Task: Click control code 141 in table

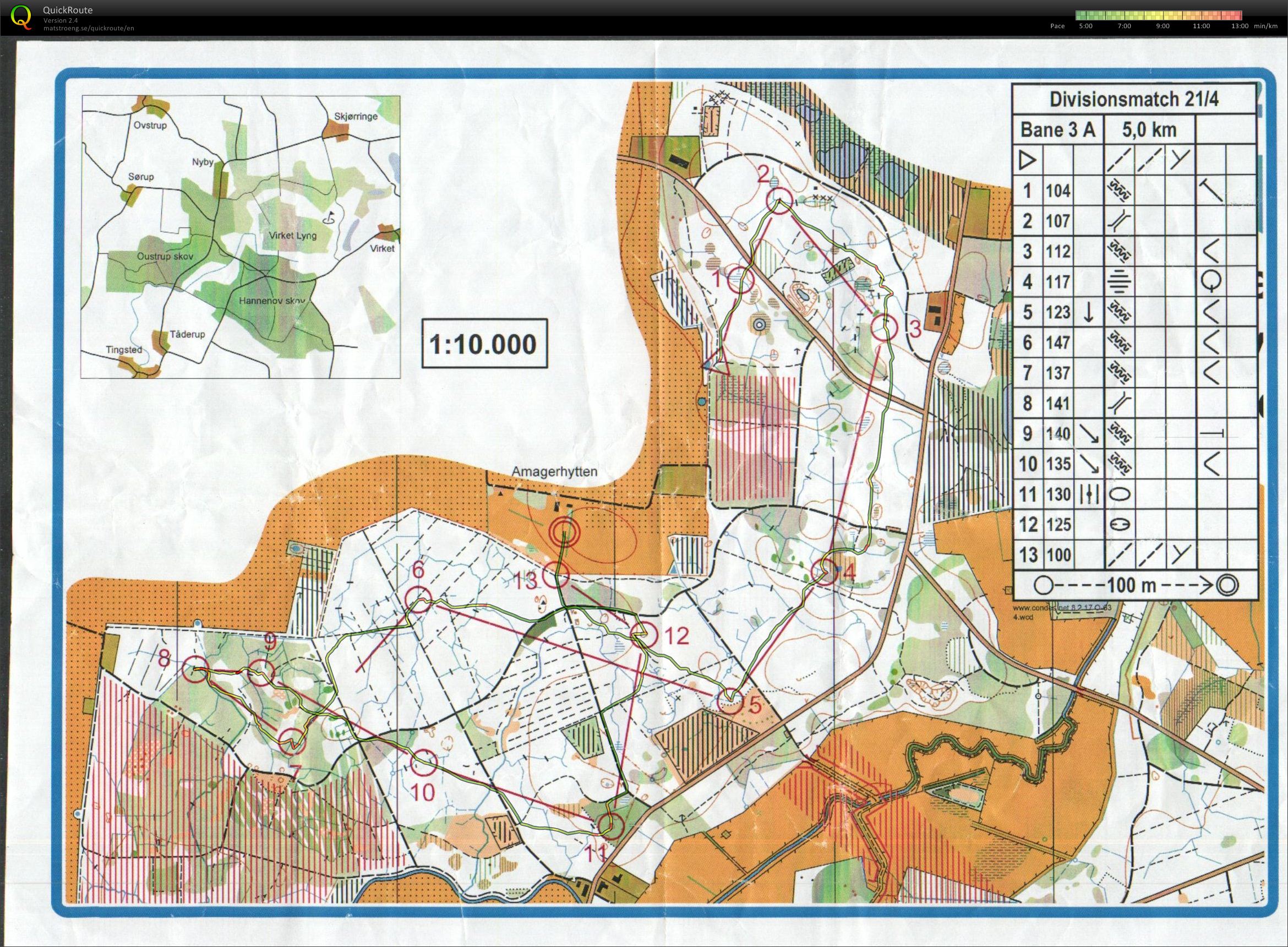Action: 1058,403
